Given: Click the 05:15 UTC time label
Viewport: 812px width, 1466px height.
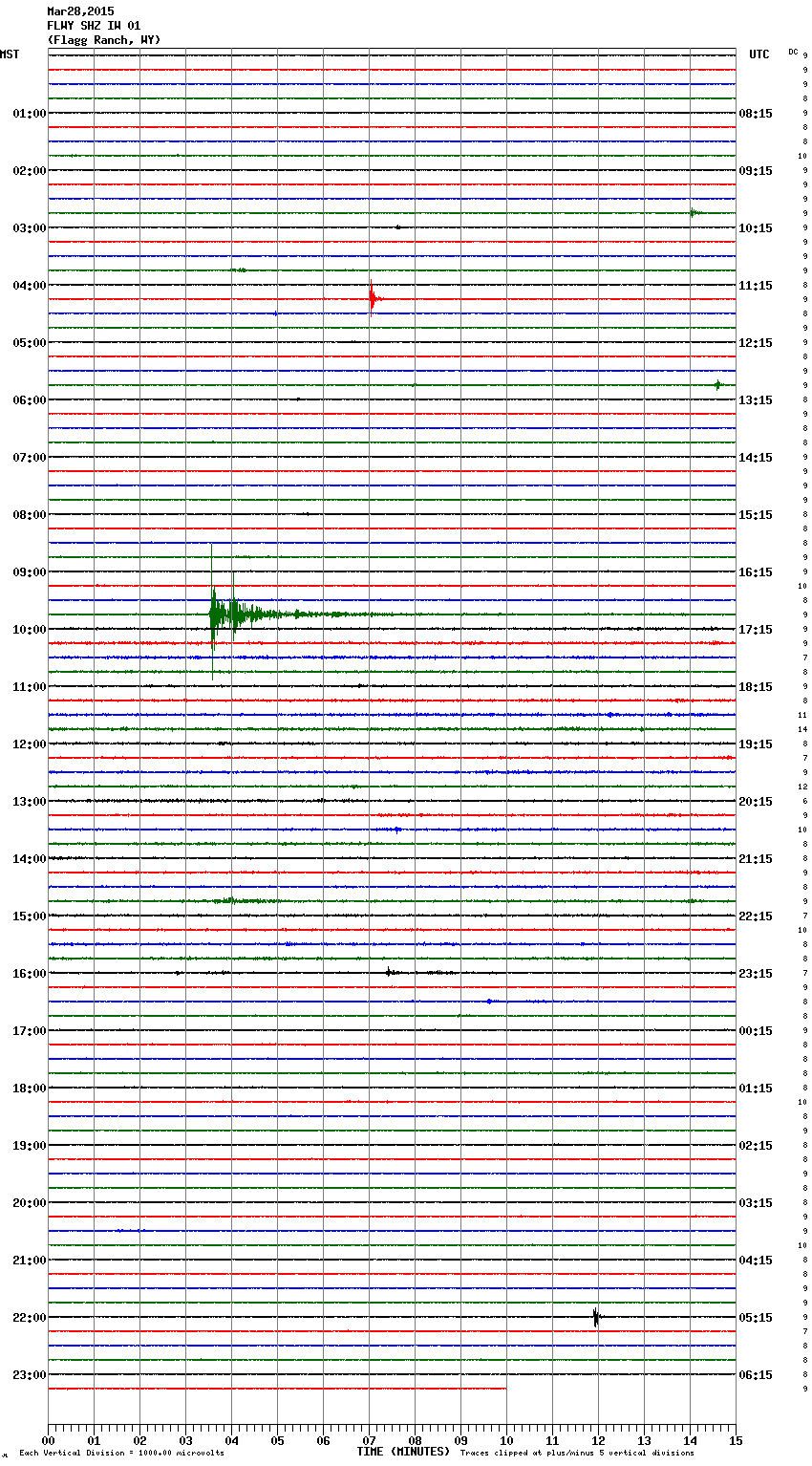Looking at the screenshot, I should [x=756, y=1318].
